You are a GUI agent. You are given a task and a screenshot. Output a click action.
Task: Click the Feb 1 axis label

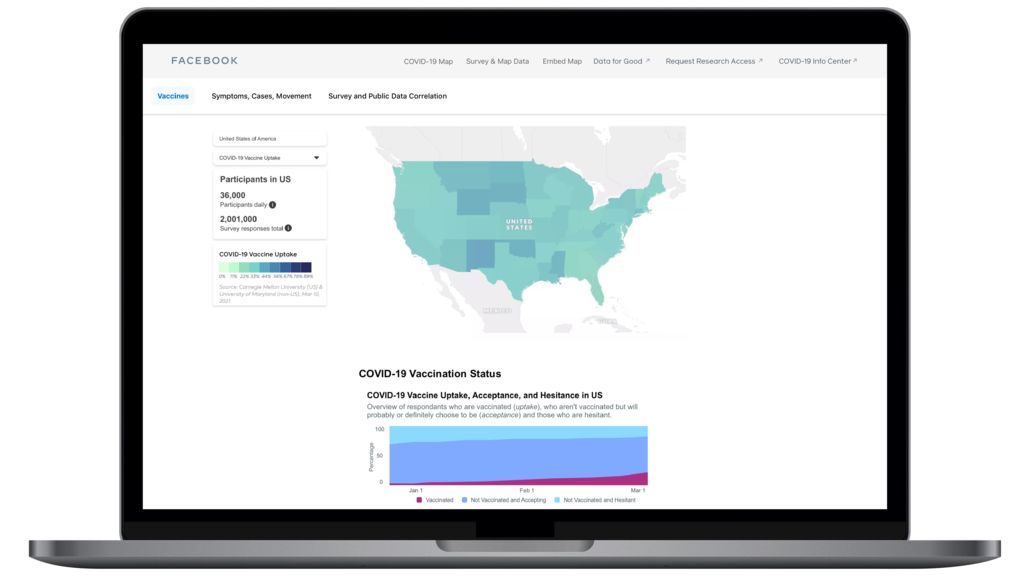526,490
